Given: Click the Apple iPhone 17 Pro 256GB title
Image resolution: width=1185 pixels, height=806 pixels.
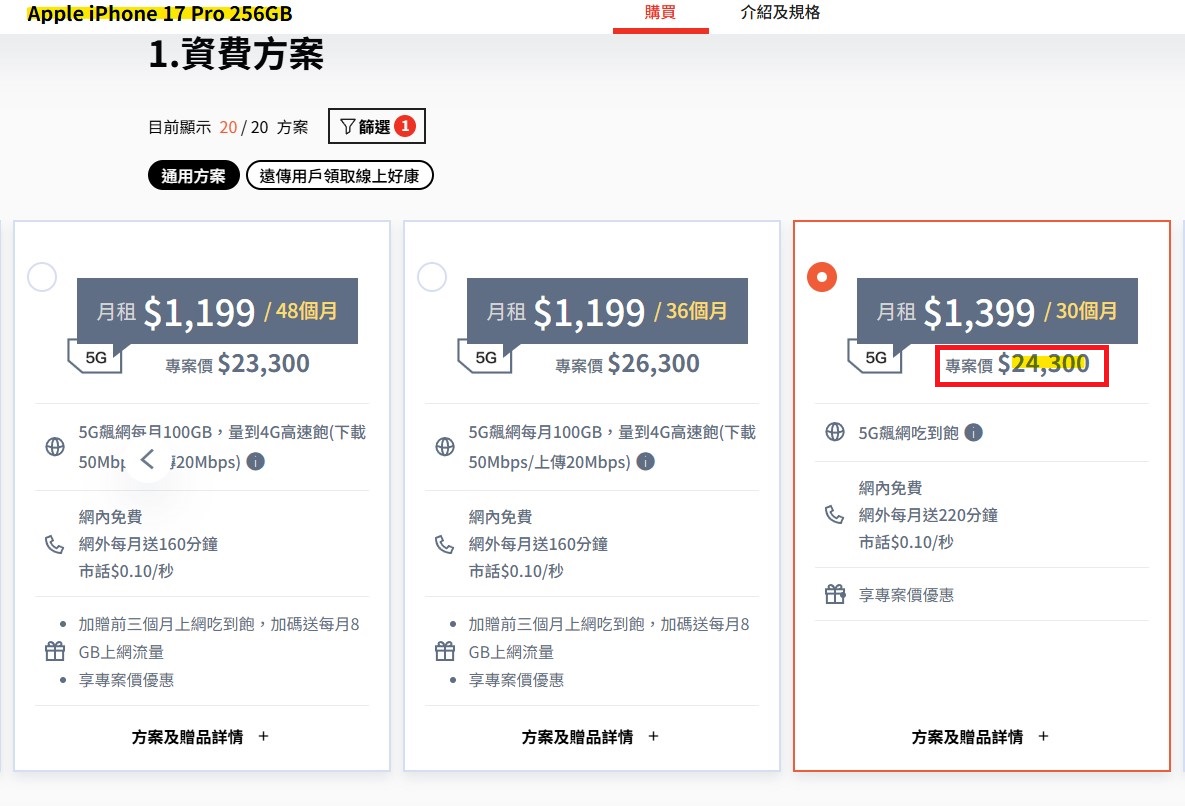Looking at the screenshot, I should pos(159,14).
